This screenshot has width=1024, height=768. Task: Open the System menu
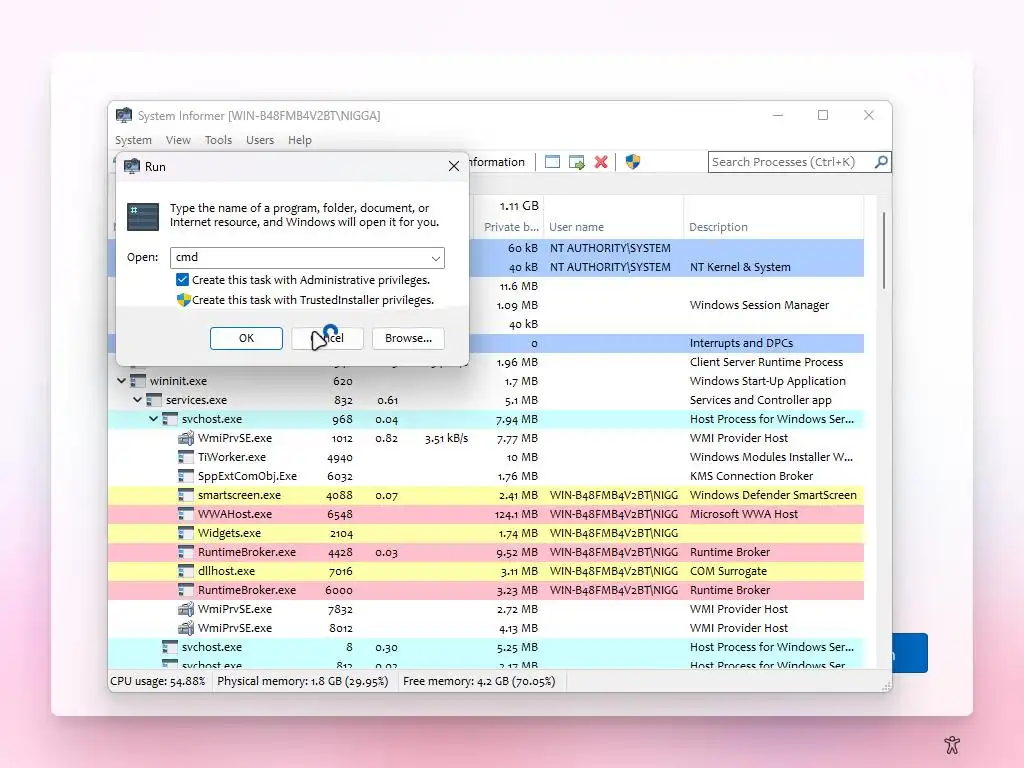(133, 140)
